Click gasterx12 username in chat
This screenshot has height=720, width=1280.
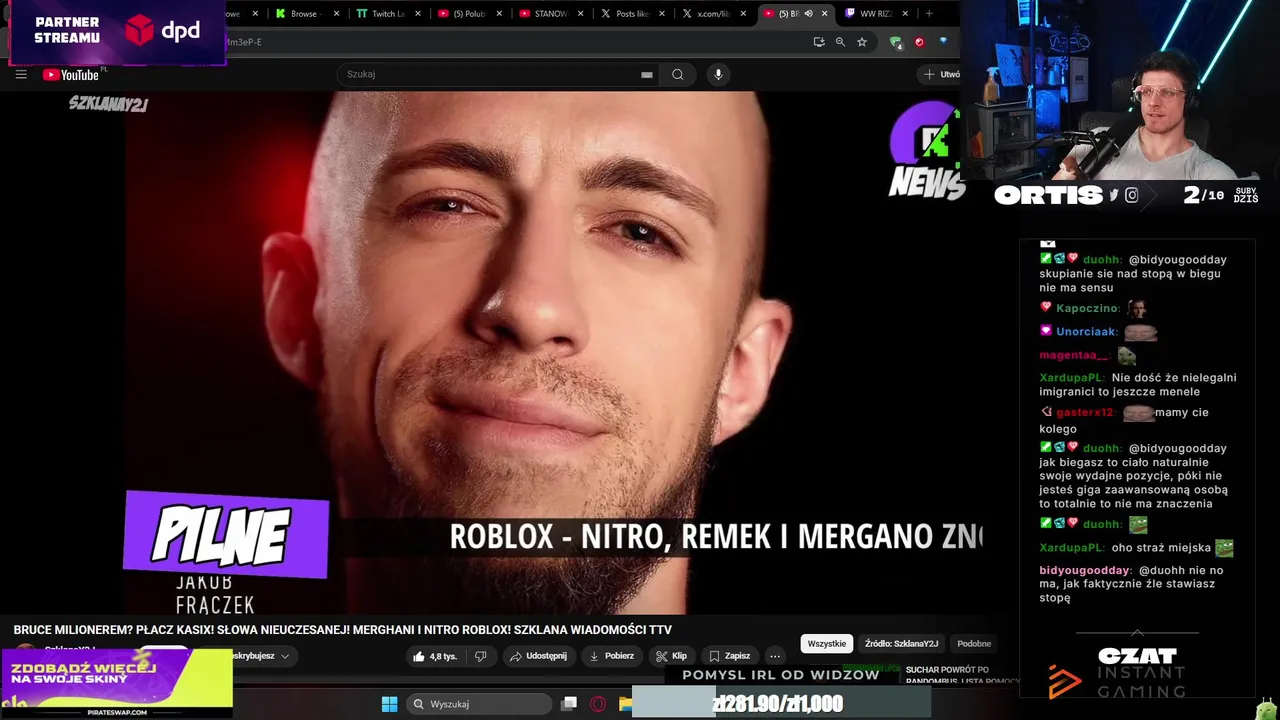(1085, 413)
